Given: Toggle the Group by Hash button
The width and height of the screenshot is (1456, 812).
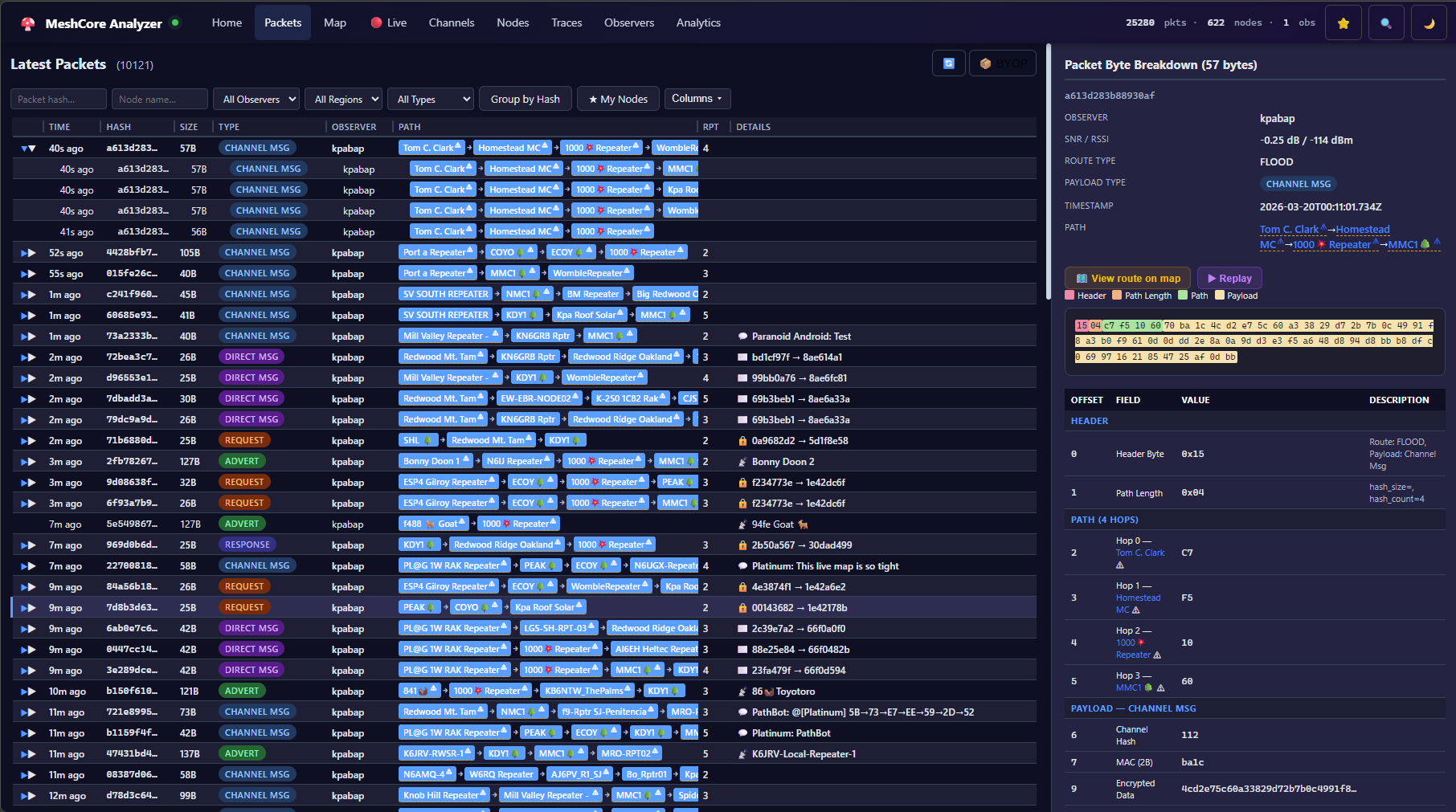Looking at the screenshot, I should (x=525, y=99).
